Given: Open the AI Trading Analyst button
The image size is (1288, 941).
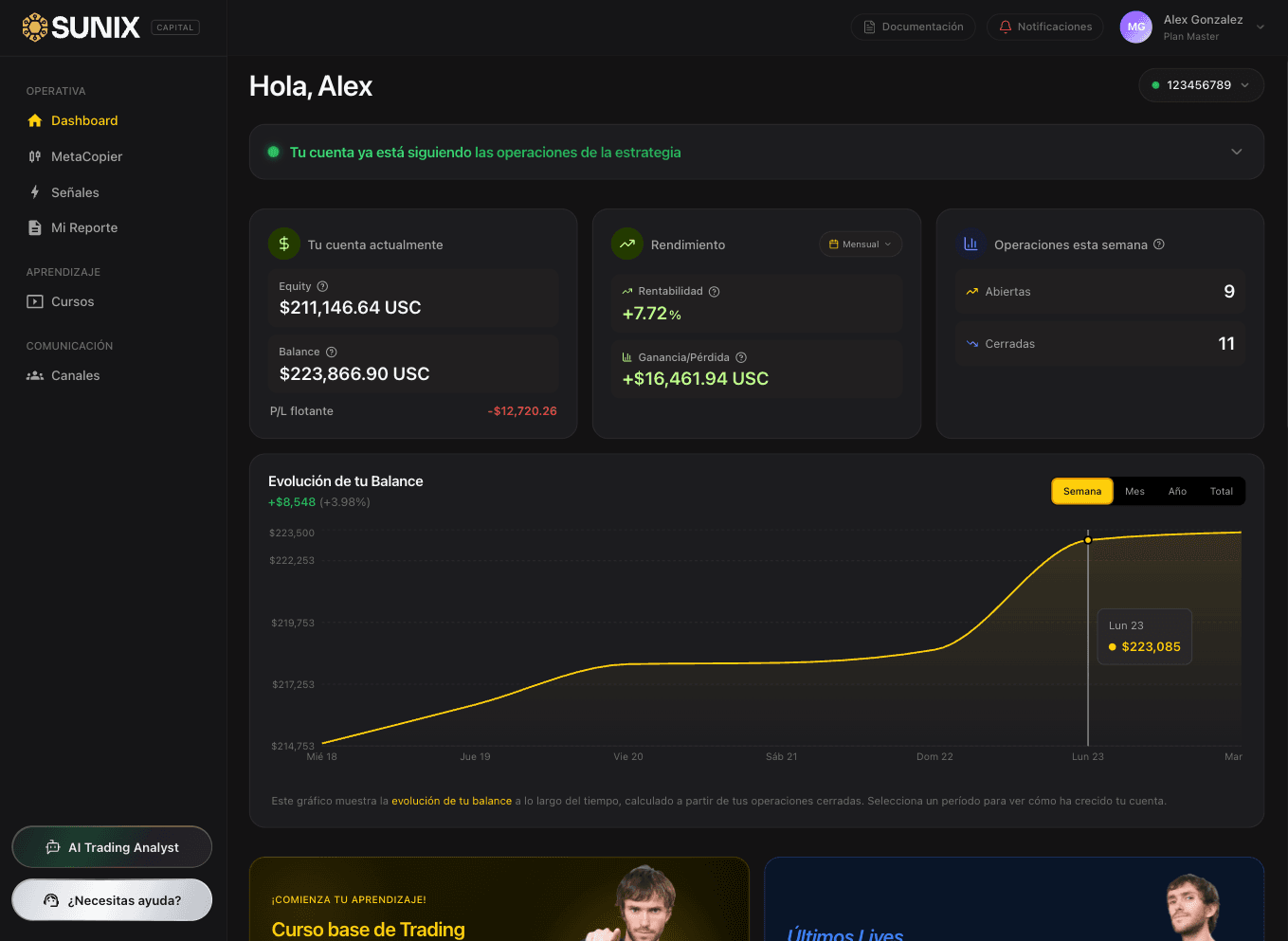Looking at the screenshot, I should click(x=112, y=847).
